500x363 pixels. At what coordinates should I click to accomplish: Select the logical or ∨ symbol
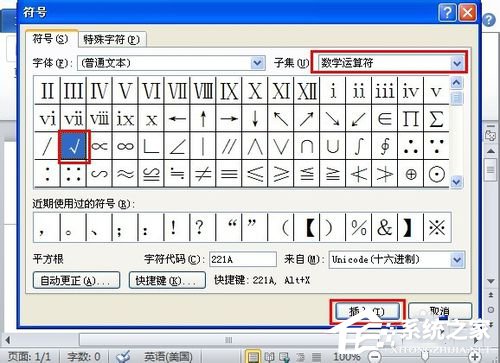tap(281, 146)
